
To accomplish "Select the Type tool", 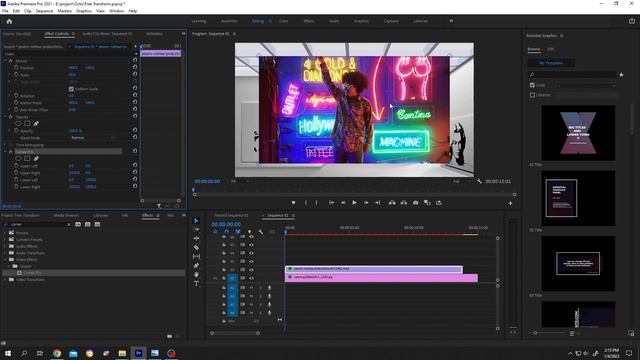I will (x=196, y=283).
